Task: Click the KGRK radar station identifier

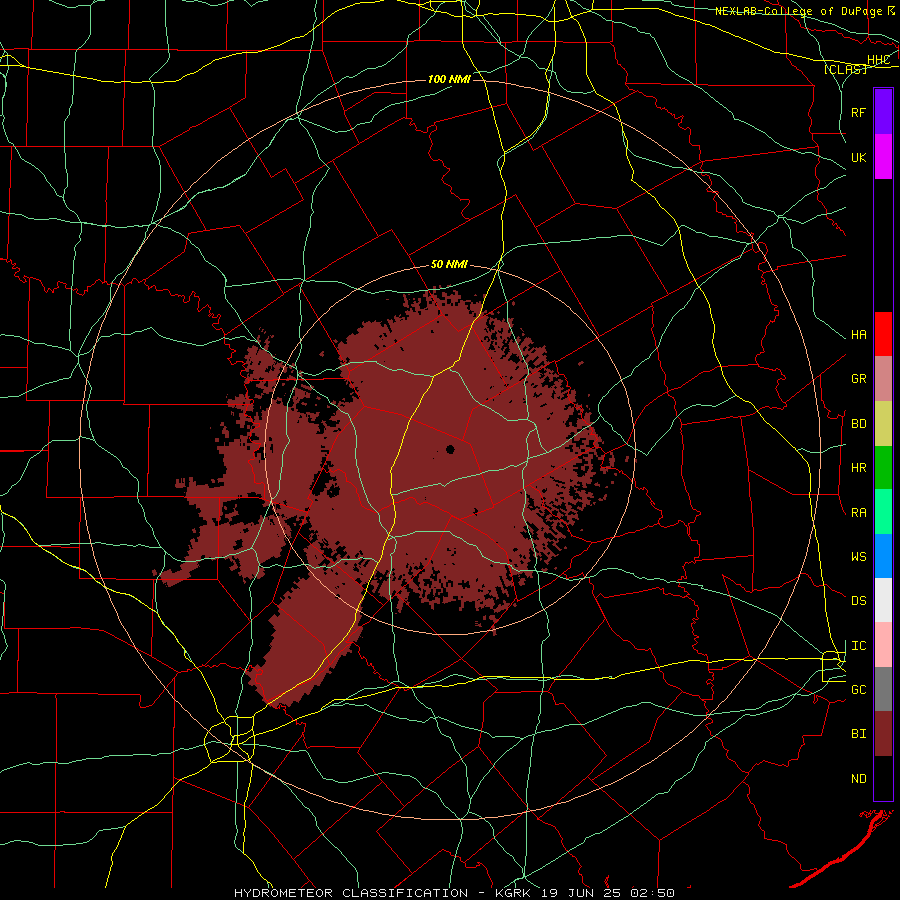Action: (511, 893)
